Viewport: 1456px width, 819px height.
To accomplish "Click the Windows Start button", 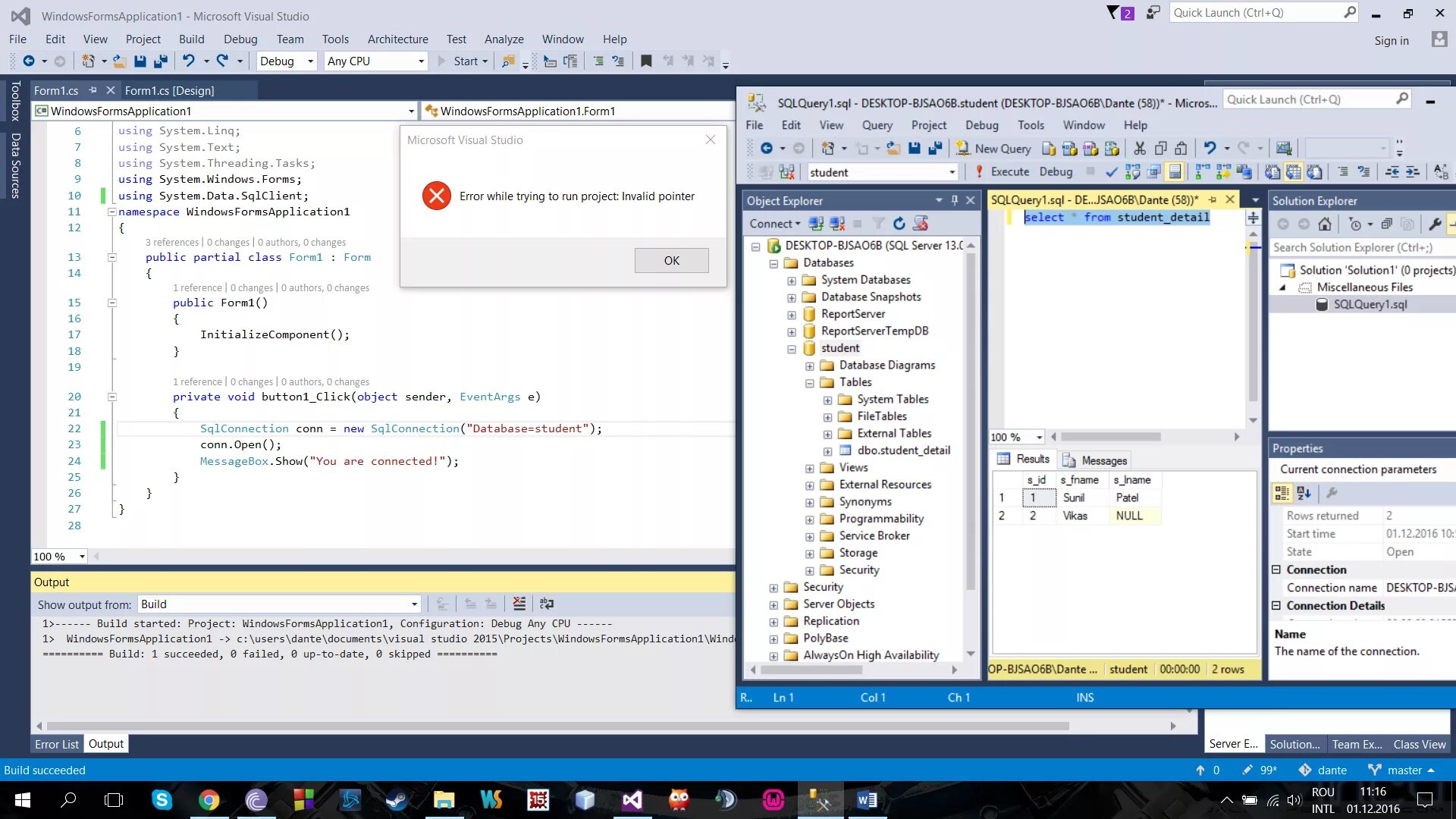I will point(22,800).
